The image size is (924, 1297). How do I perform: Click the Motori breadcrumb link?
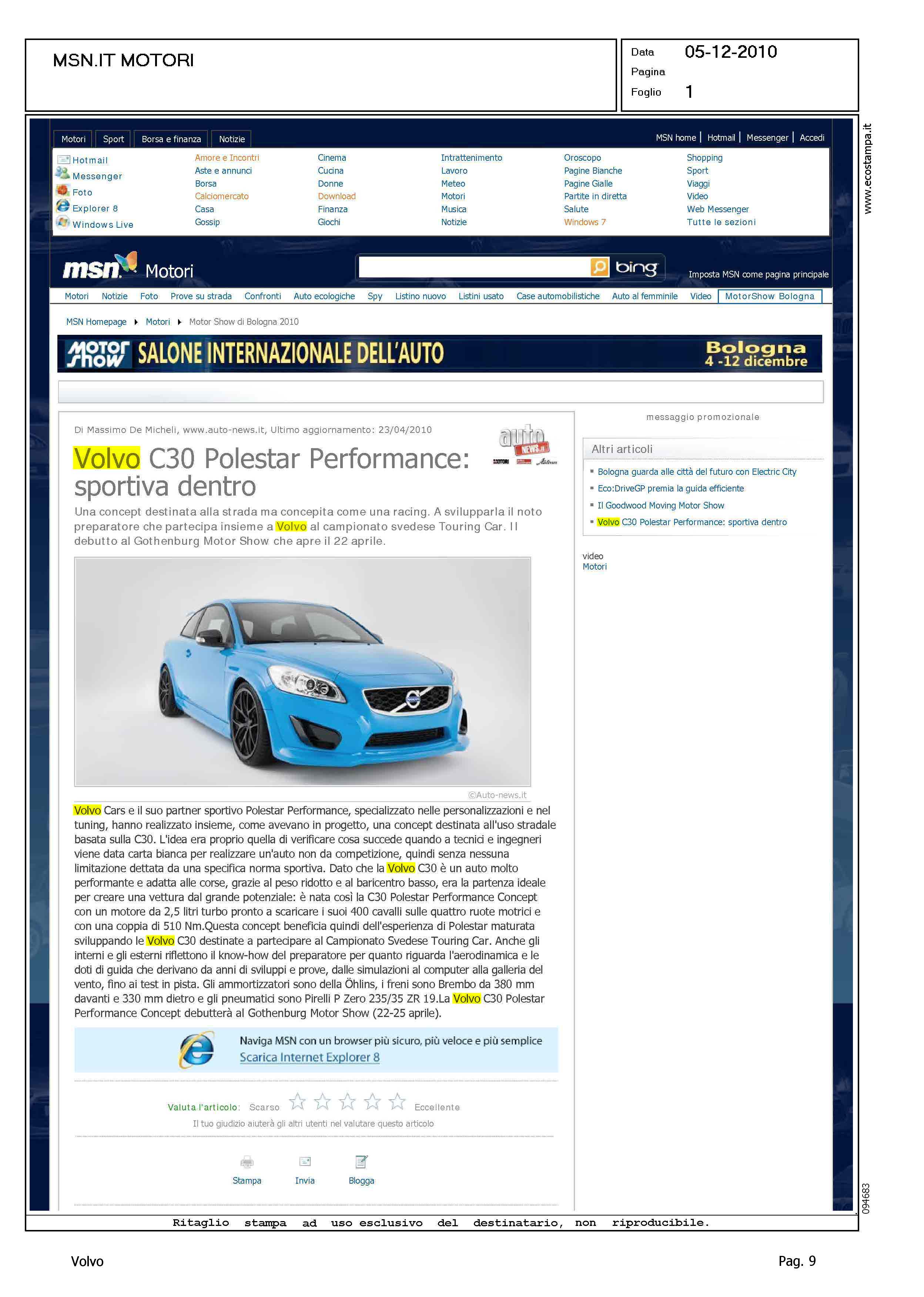[158, 322]
